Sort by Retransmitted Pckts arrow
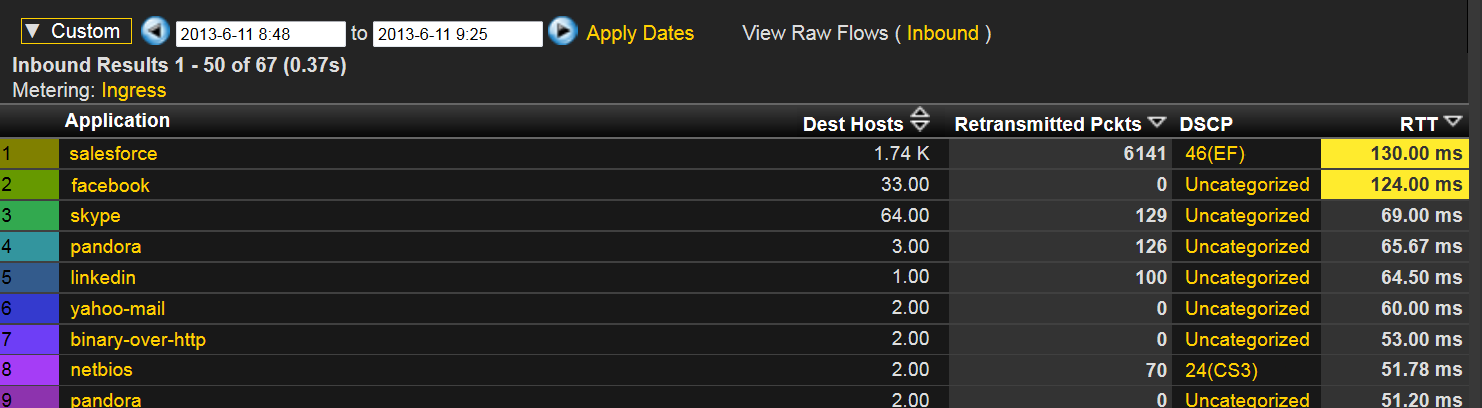This screenshot has height=408, width=1482. point(1157,122)
